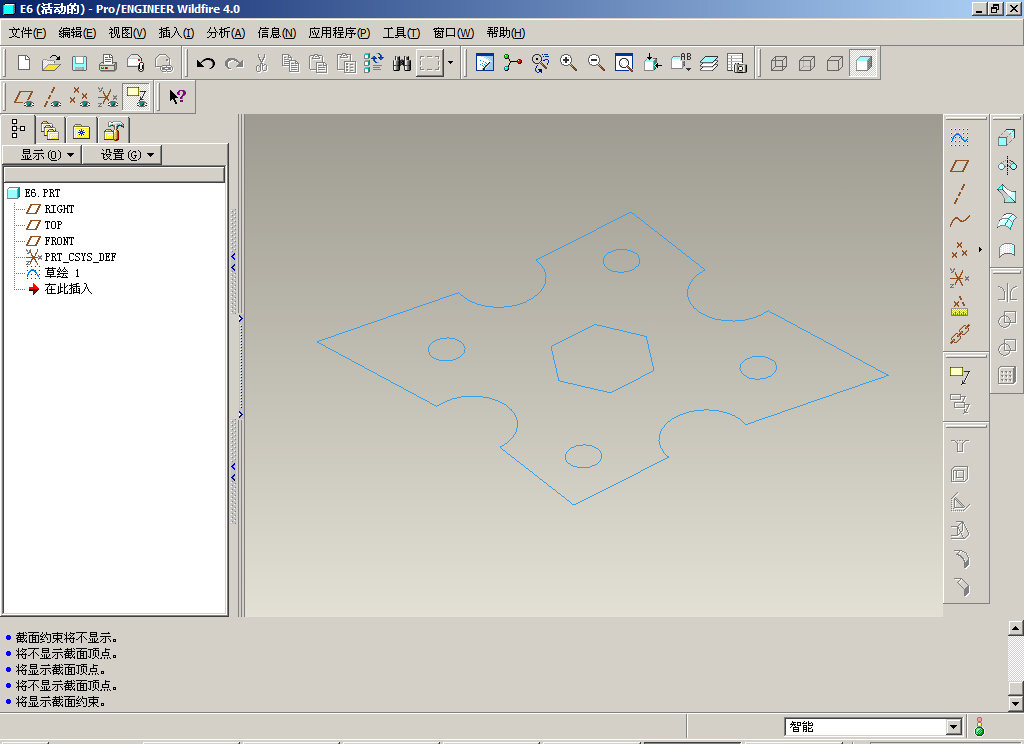The image size is (1024, 744).
Task: Undo the last operation
Action: pyautogui.click(x=206, y=63)
